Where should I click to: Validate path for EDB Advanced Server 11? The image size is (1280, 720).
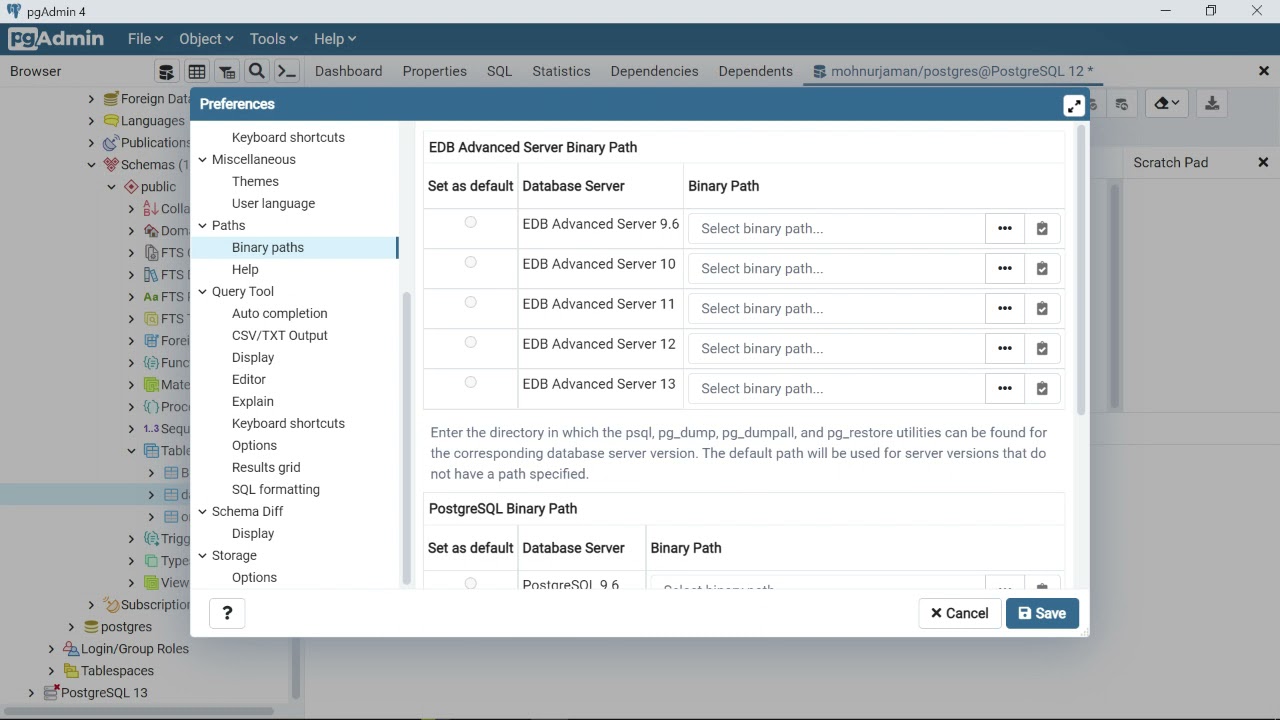click(x=1042, y=308)
